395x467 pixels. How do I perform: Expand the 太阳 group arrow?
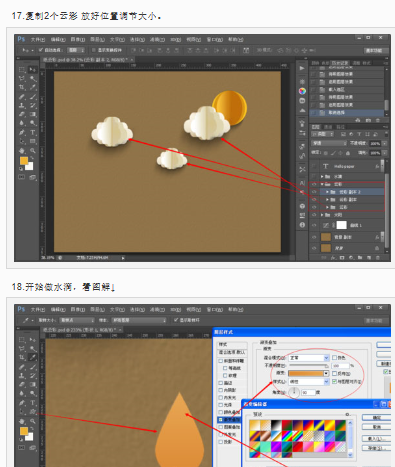(322, 215)
